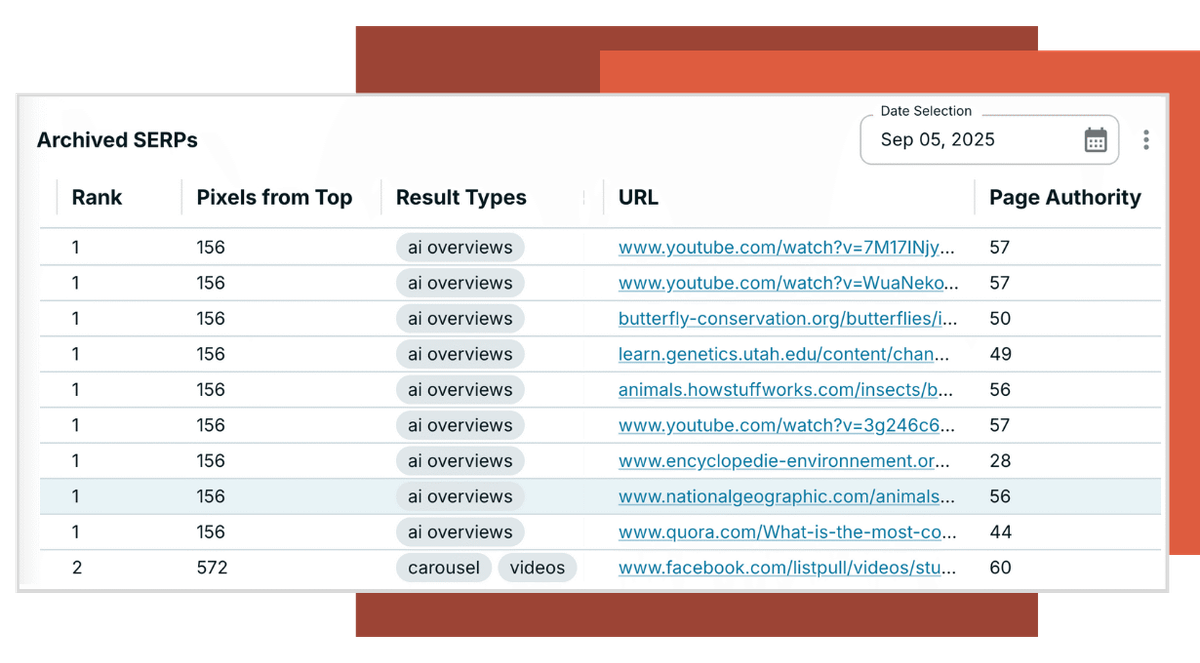This screenshot has width=1200, height=663.
Task: Click the videos result type tag
Action: coord(537,568)
